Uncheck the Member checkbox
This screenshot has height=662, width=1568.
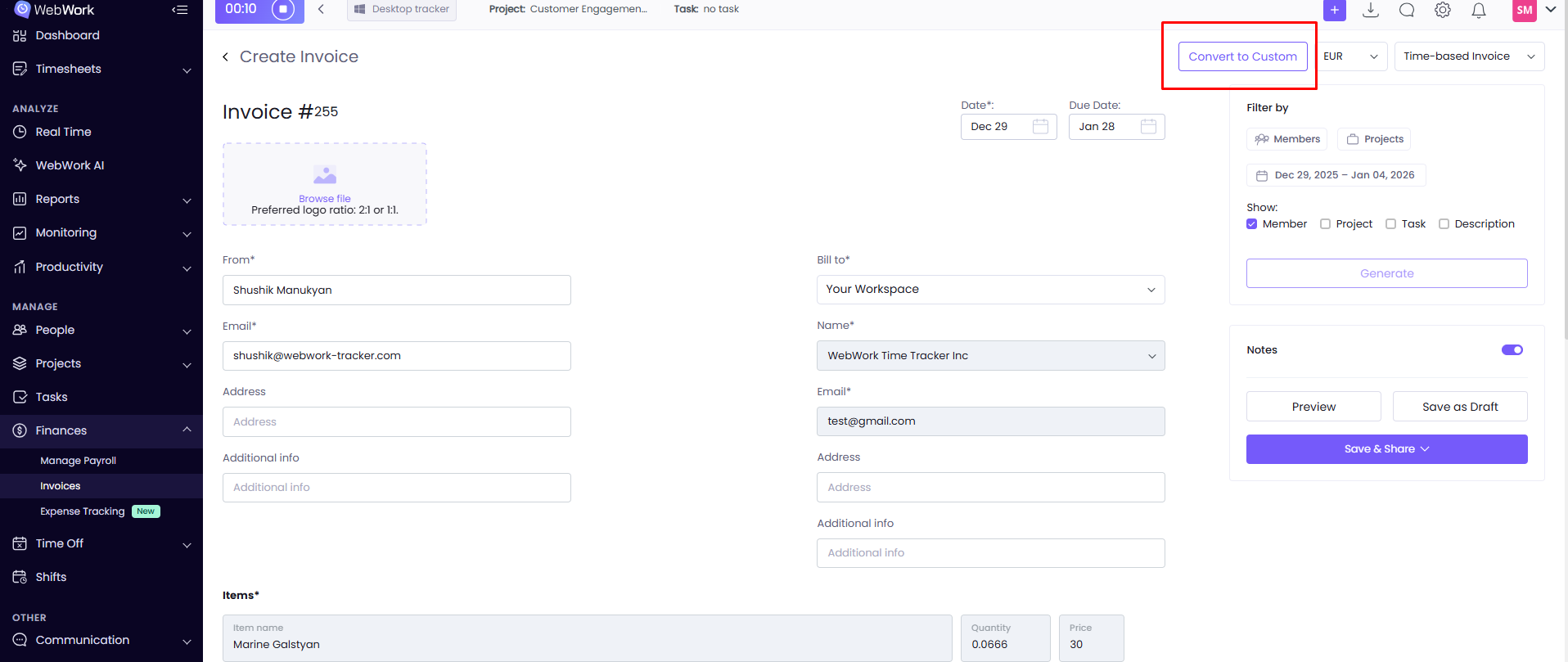(1251, 224)
